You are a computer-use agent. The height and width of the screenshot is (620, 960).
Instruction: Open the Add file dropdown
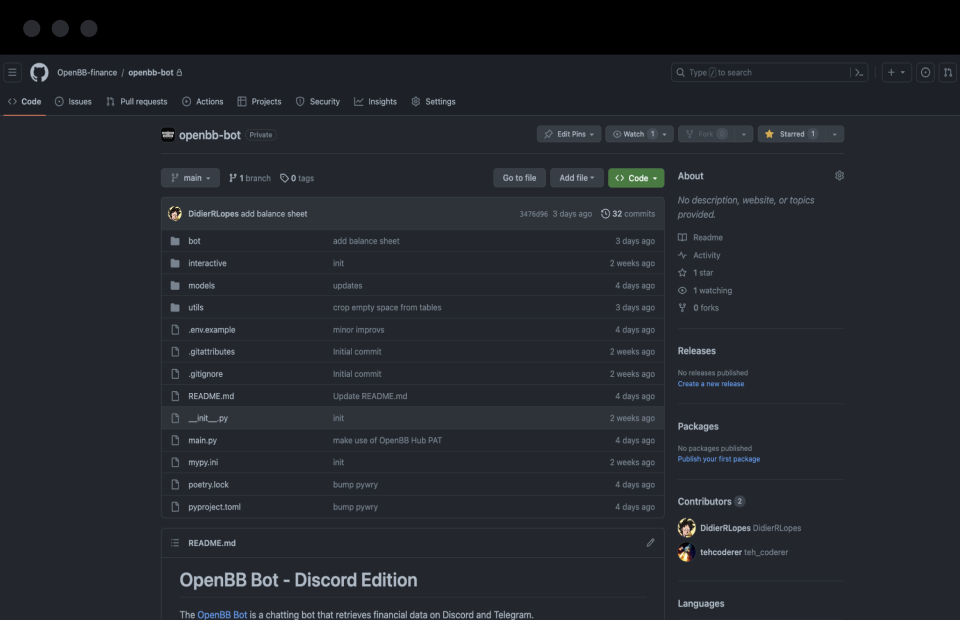(576, 177)
